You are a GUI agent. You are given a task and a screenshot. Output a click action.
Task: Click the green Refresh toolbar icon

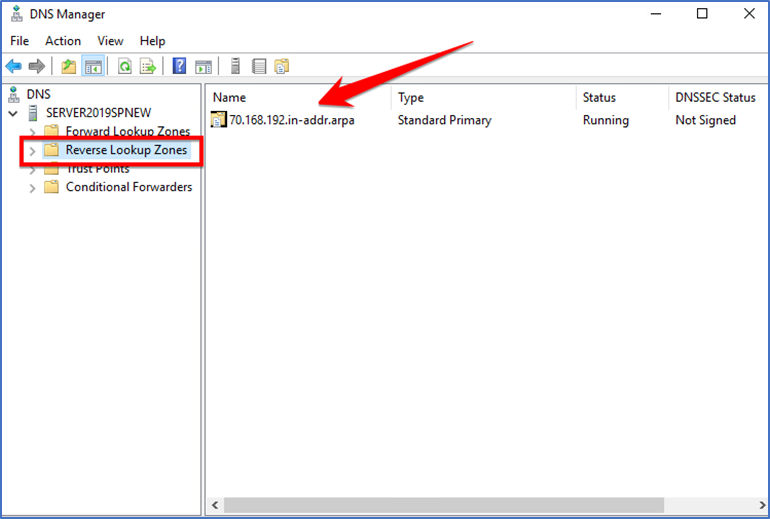click(x=125, y=66)
